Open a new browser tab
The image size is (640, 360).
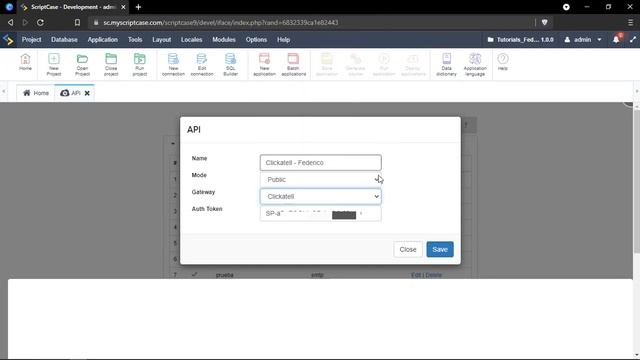tap(138, 7)
